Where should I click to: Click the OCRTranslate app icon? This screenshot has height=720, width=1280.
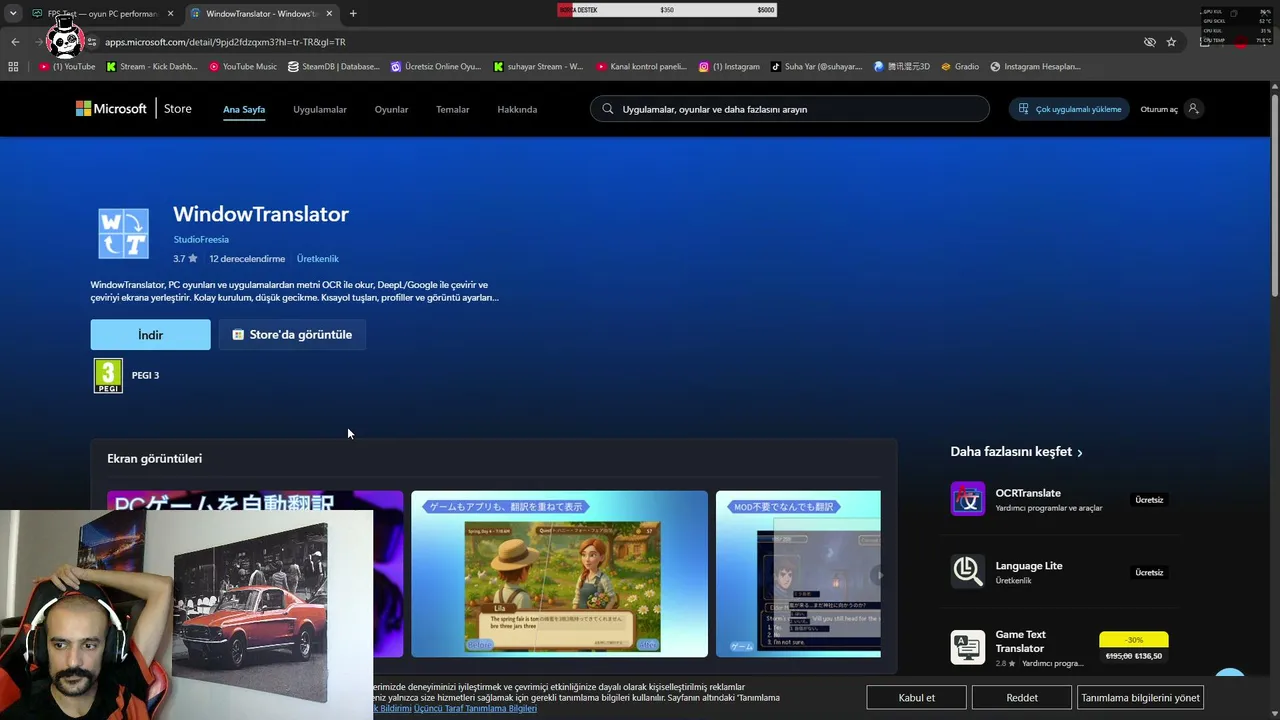tap(968, 499)
